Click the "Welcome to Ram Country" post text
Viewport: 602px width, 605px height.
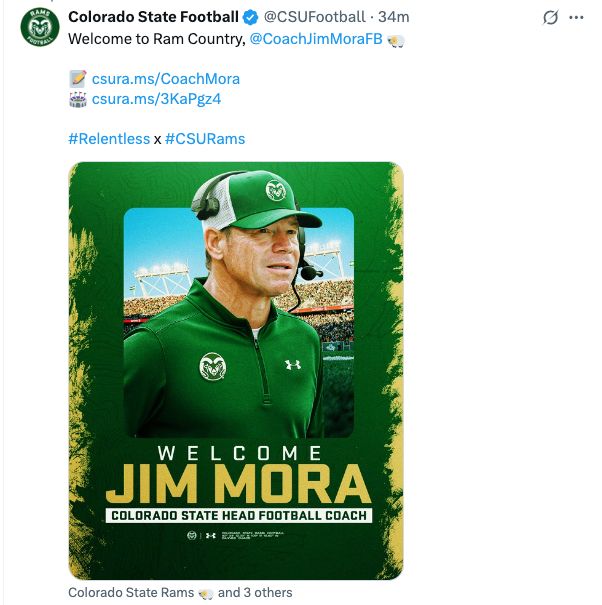155,40
